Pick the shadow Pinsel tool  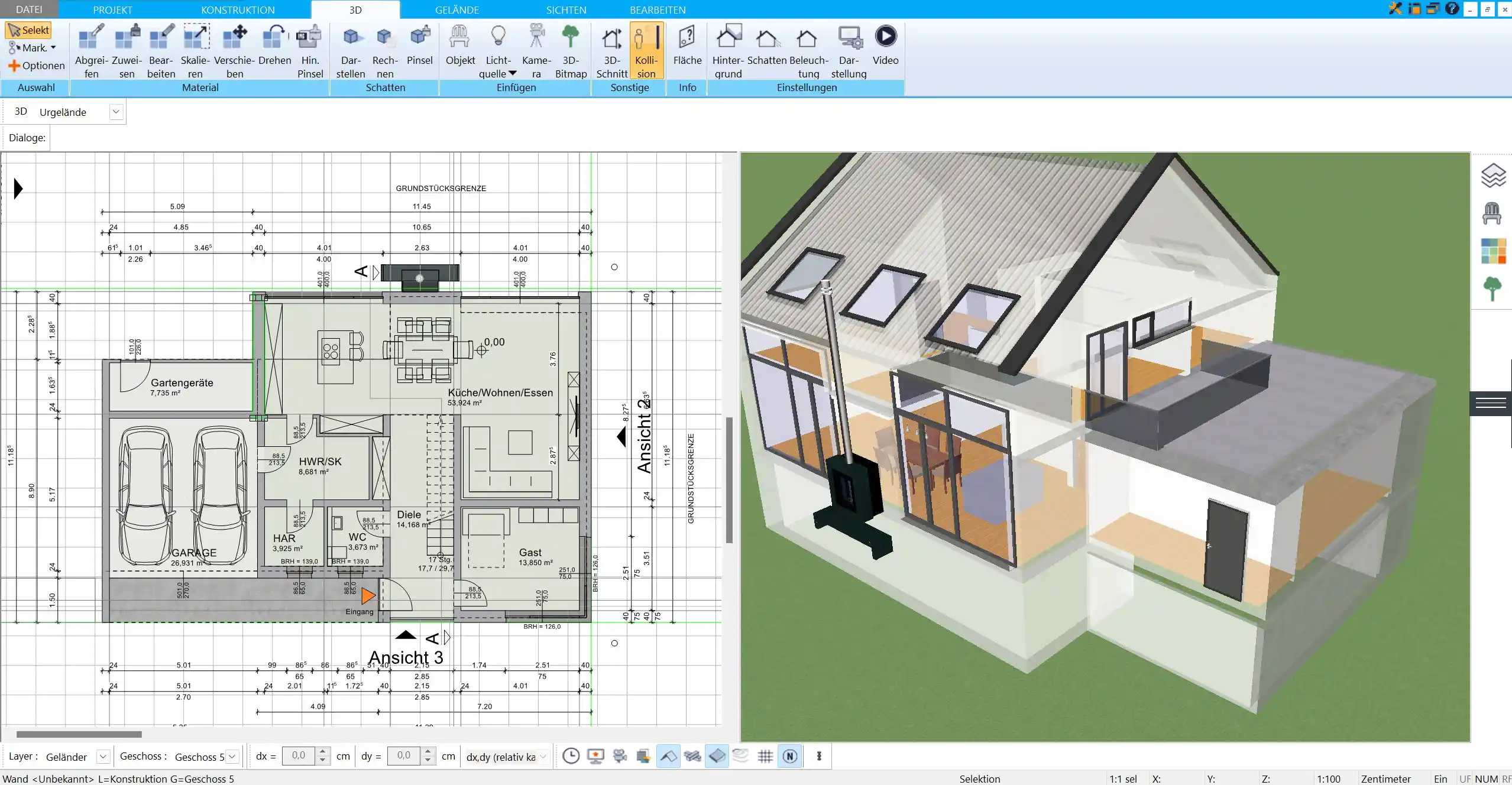coord(420,46)
